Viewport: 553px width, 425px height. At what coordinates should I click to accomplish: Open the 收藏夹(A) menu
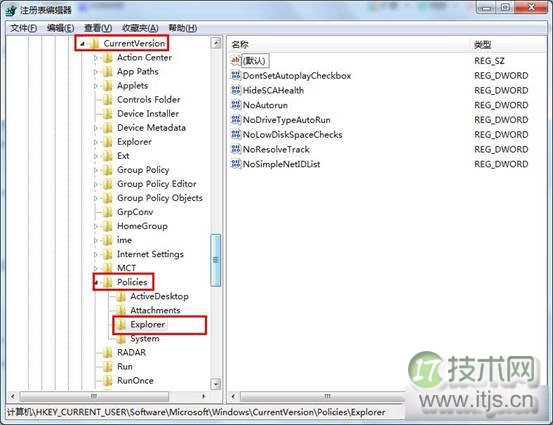(x=140, y=28)
